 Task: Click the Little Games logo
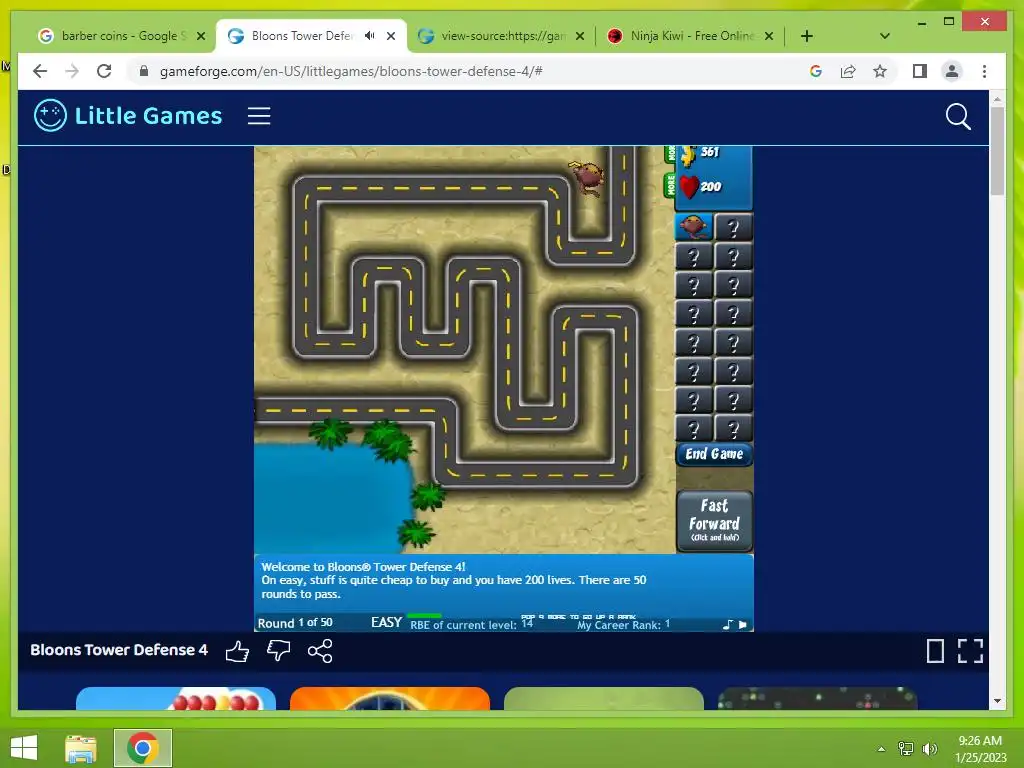pyautogui.click(x=128, y=116)
